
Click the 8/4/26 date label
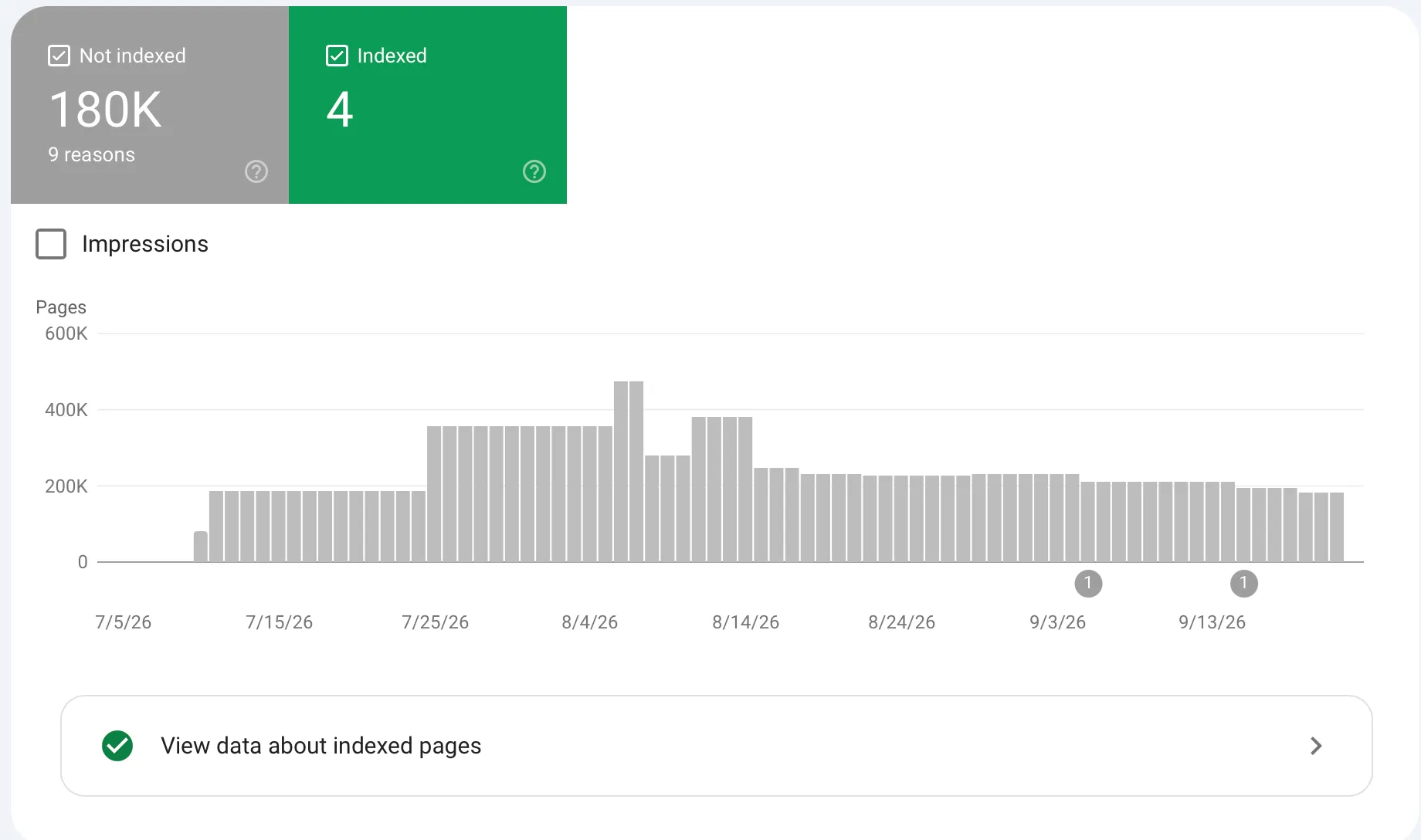[x=590, y=622]
